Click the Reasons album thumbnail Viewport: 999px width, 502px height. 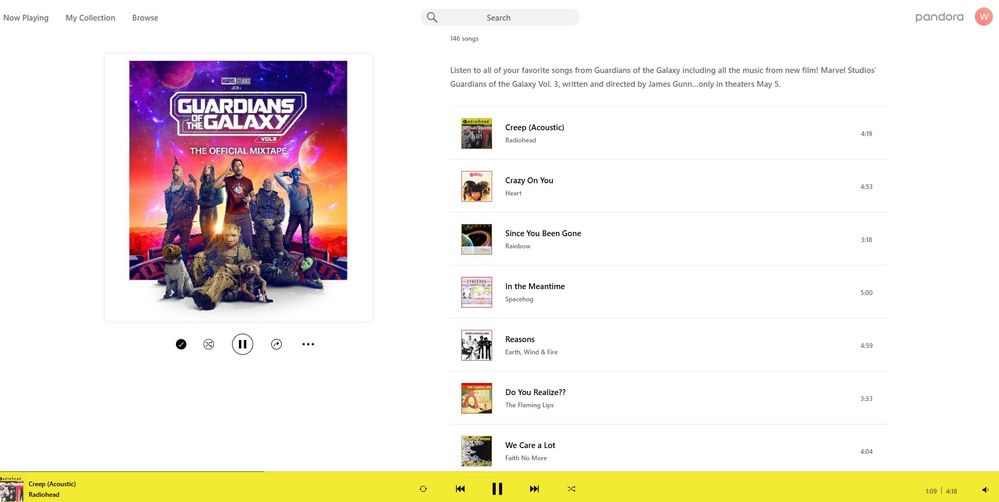tap(477, 345)
